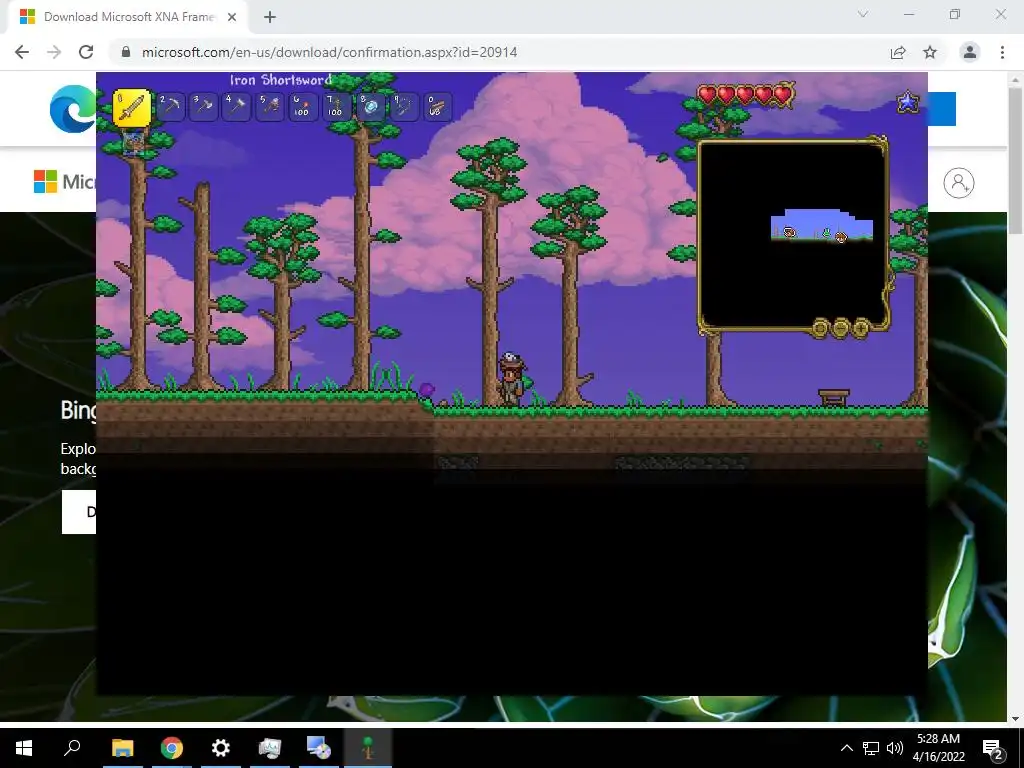Click the wooden workbench on the grass
The height and width of the screenshot is (768, 1024).
pos(834,397)
